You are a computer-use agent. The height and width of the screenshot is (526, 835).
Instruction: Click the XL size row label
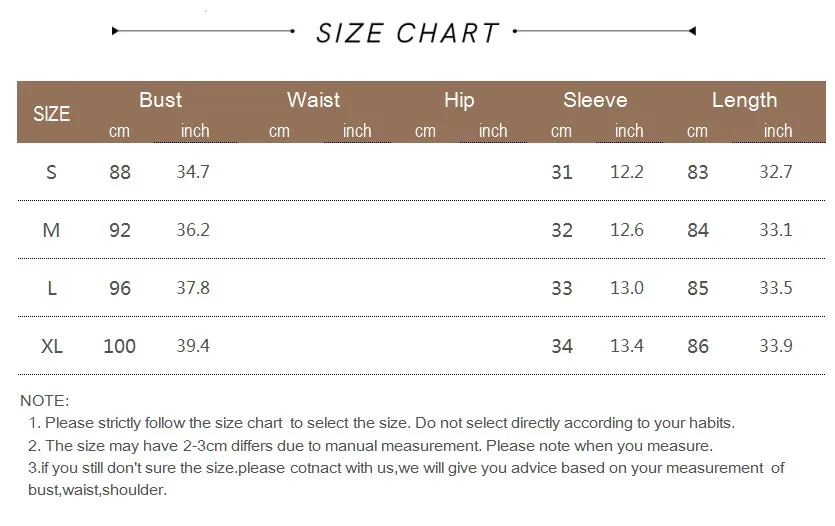(x=52, y=346)
